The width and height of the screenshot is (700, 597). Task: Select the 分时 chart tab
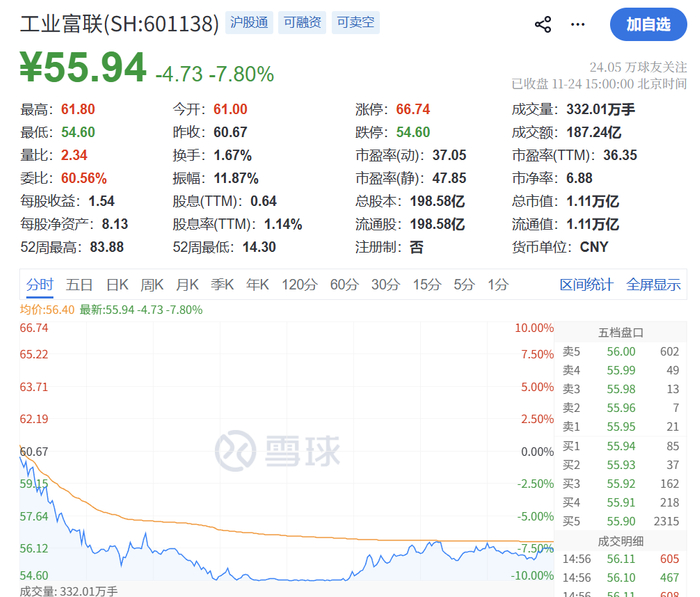(40, 284)
